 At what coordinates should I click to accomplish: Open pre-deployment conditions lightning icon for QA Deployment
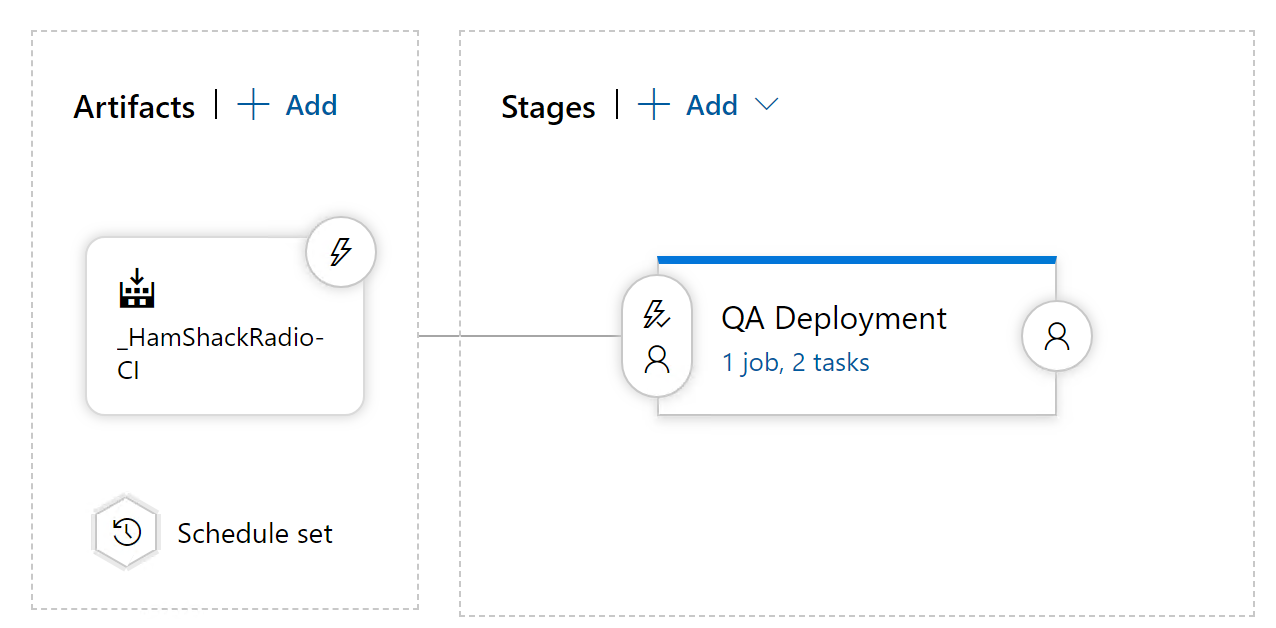(x=656, y=315)
